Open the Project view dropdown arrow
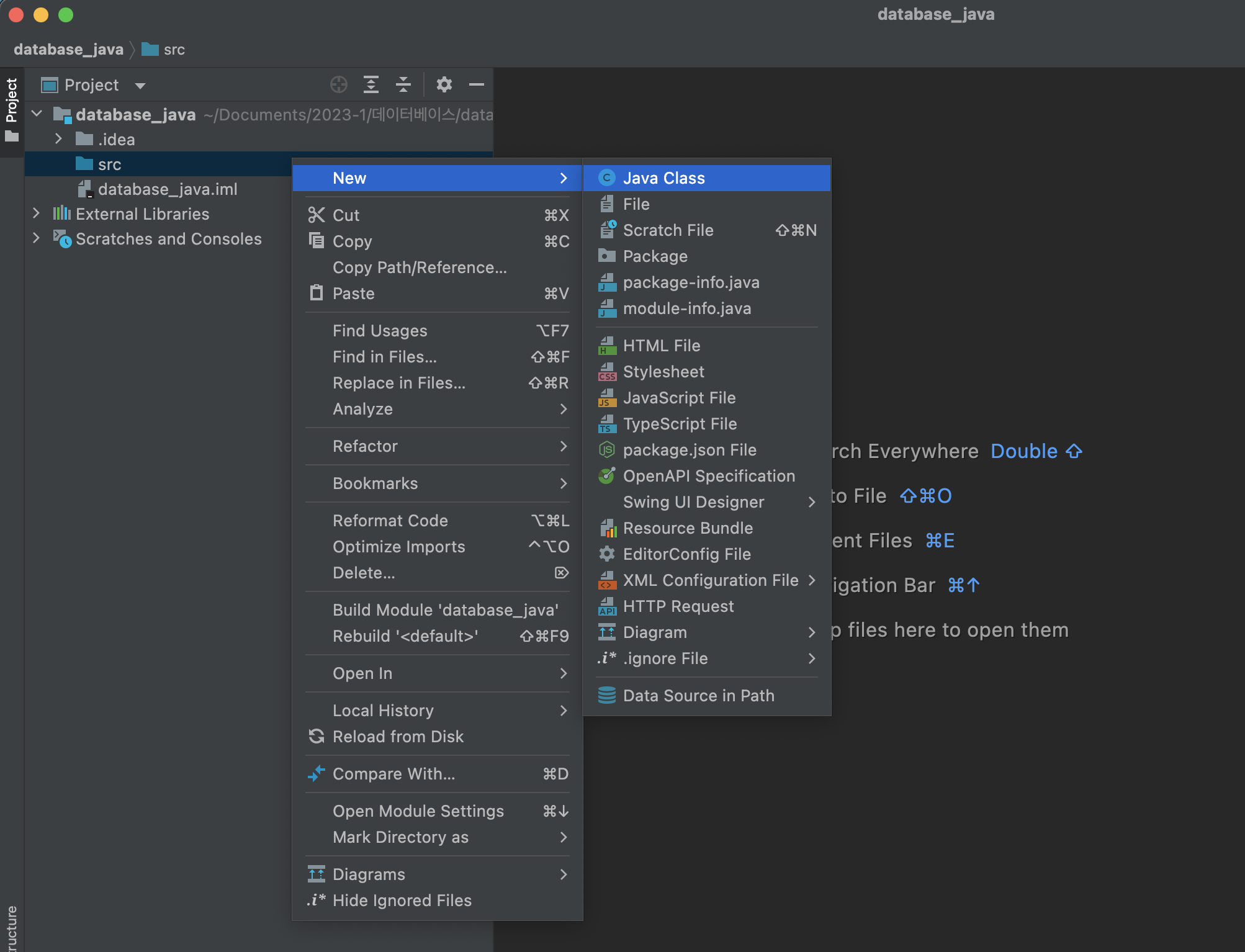Image resolution: width=1245 pixels, height=952 pixels. click(x=140, y=86)
